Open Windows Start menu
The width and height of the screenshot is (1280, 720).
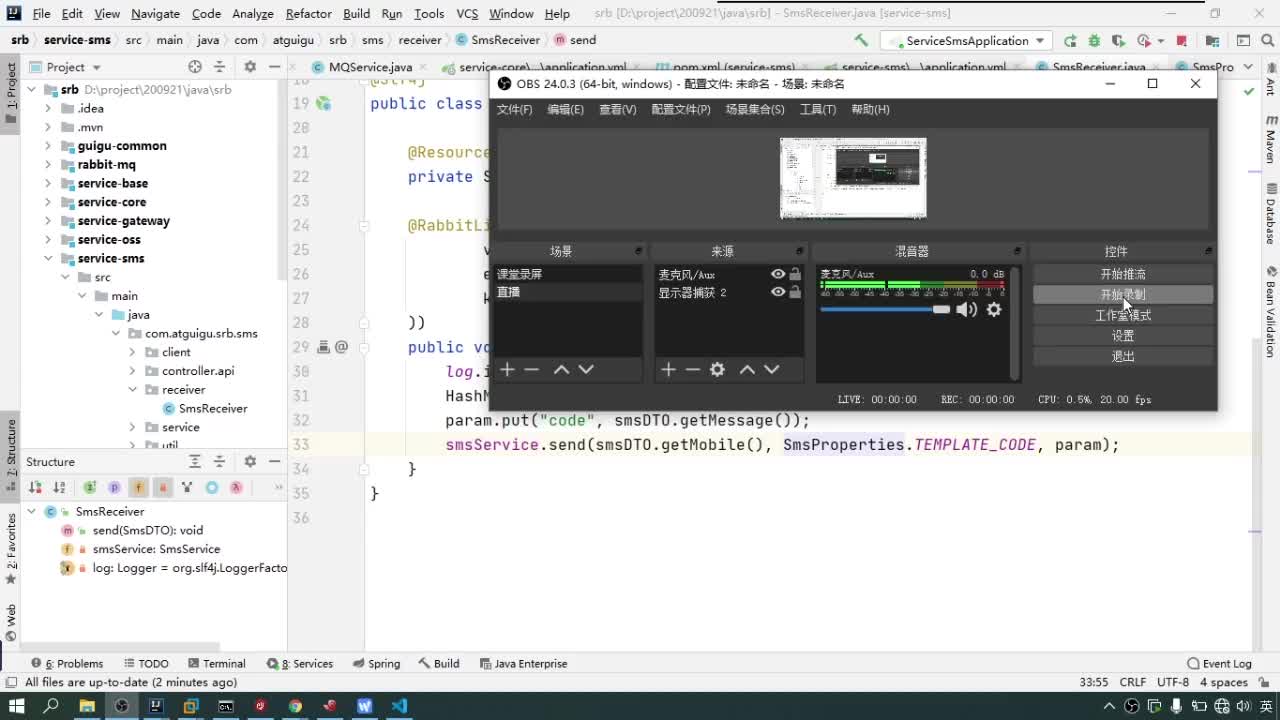point(17,706)
